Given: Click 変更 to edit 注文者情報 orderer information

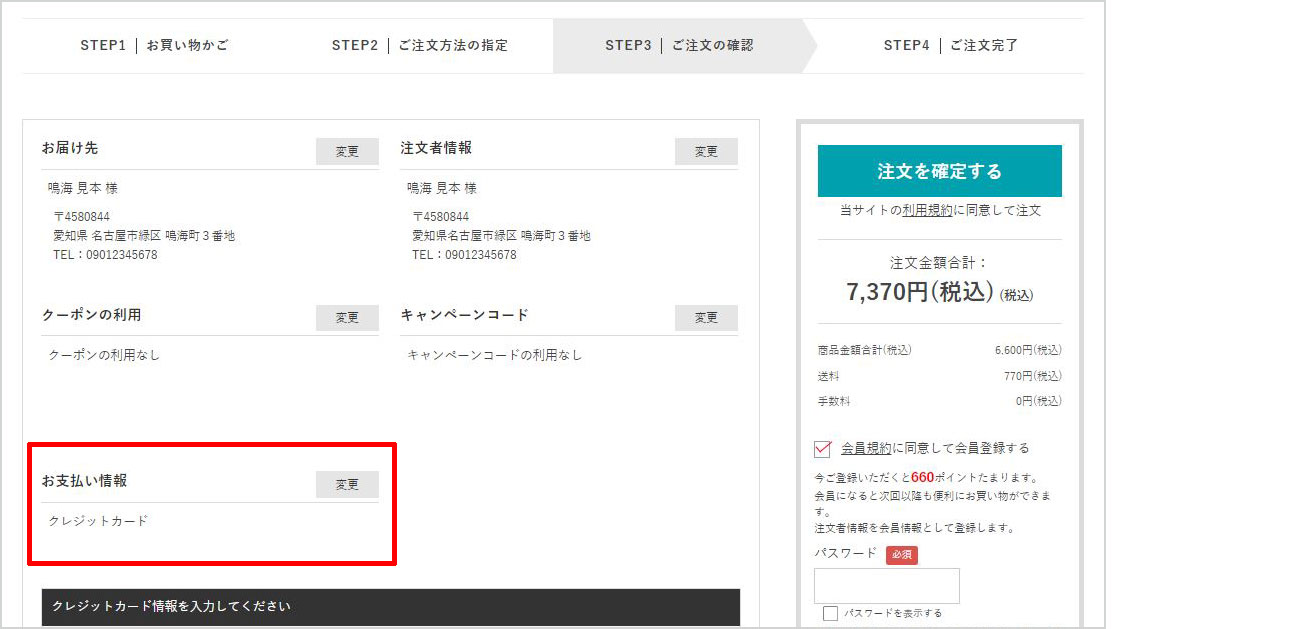Looking at the screenshot, I should click(x=706, y=151).
